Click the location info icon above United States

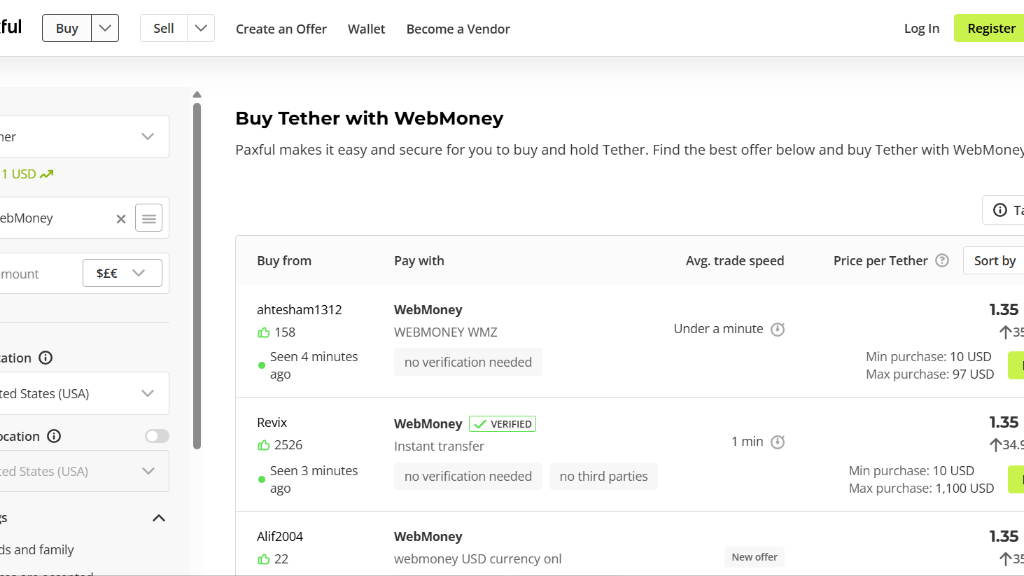(x=46, y=358)
